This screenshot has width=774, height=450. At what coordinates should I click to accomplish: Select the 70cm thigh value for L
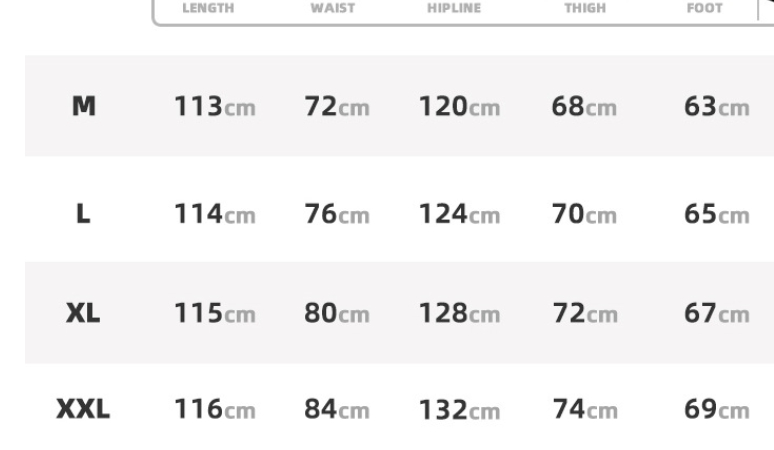[x=584, y=214]
